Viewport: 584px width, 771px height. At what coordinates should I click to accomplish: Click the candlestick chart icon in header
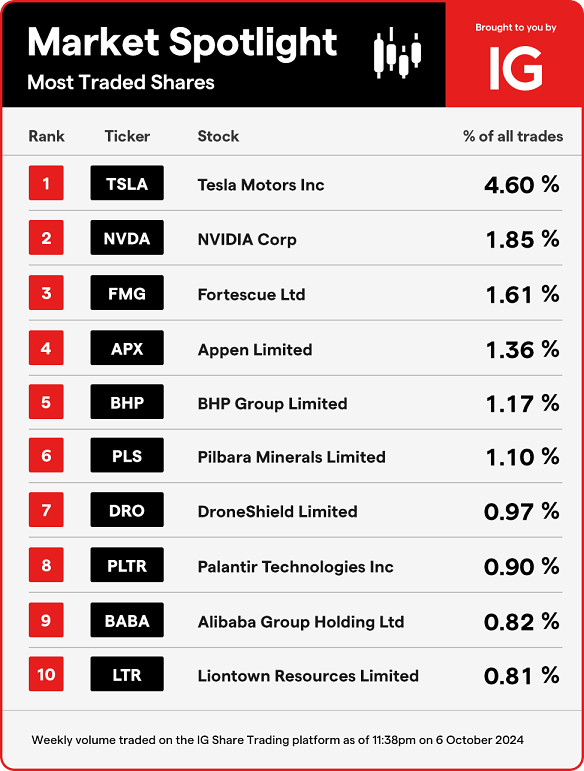pyautogui.click(x=397, y=53)
